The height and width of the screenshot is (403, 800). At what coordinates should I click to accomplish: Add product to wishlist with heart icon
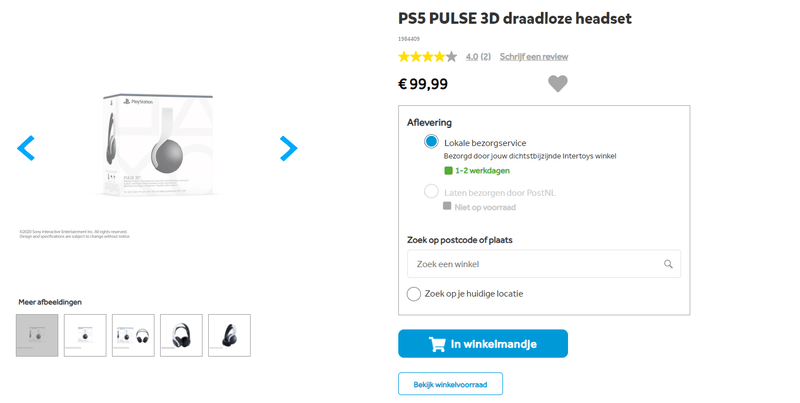click(558, 84)
